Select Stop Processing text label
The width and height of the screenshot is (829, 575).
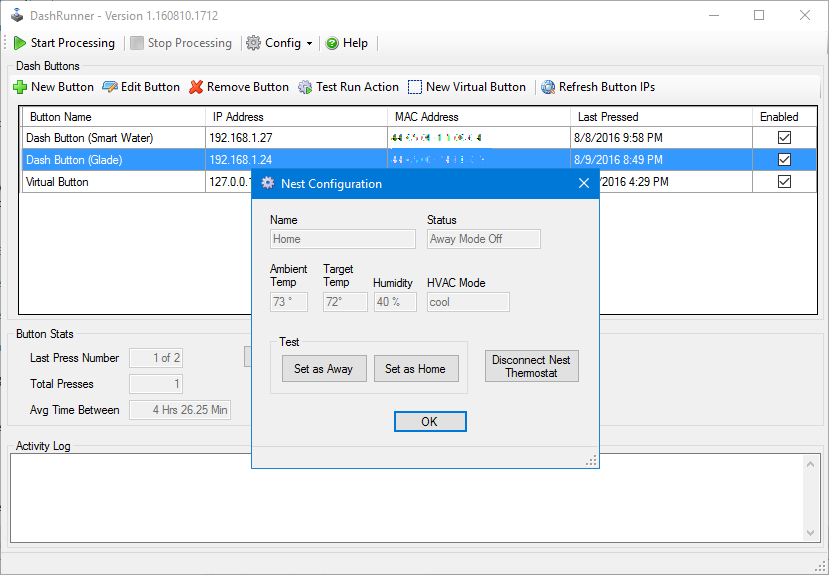coord(190,43)
